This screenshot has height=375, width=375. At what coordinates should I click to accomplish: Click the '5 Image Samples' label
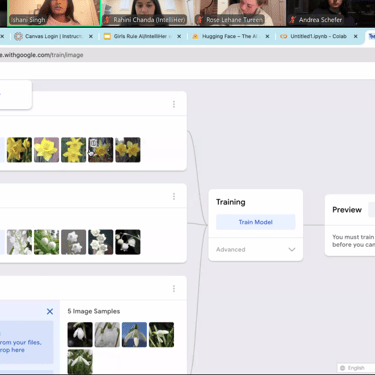[94, 311]
